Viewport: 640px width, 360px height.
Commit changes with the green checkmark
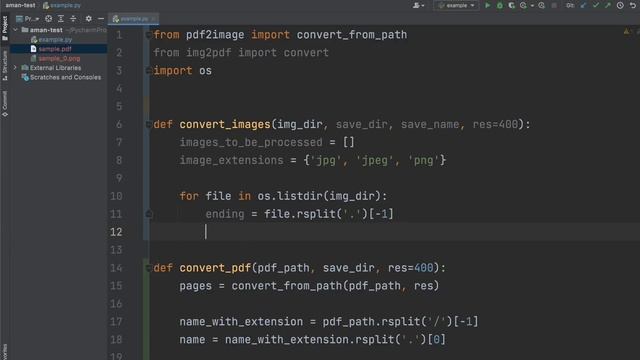(596, 5)
